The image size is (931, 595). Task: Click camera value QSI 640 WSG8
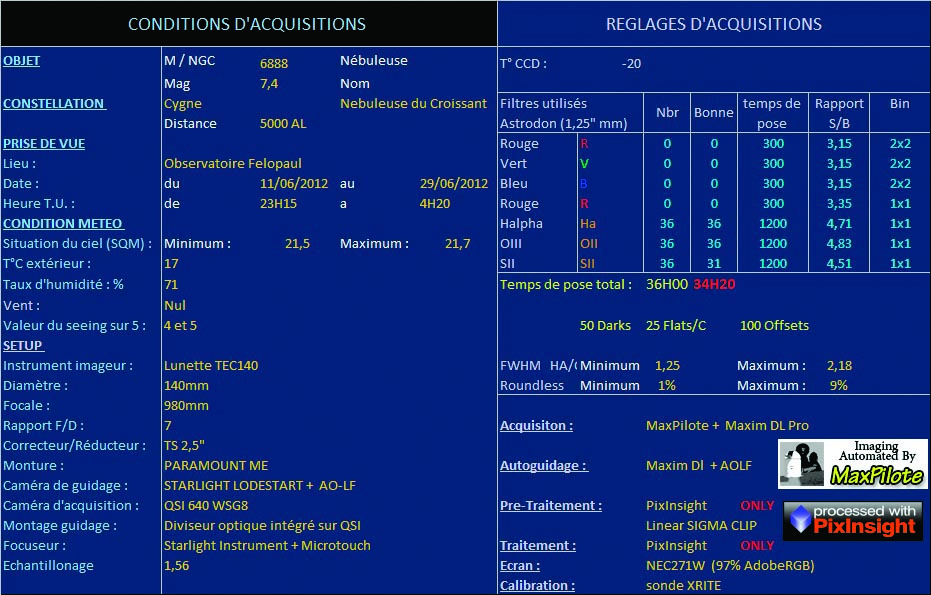[x=206, y=505]
